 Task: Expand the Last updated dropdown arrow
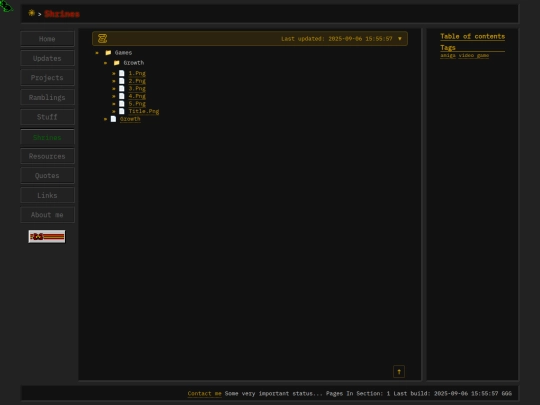(x=400, y=39)
